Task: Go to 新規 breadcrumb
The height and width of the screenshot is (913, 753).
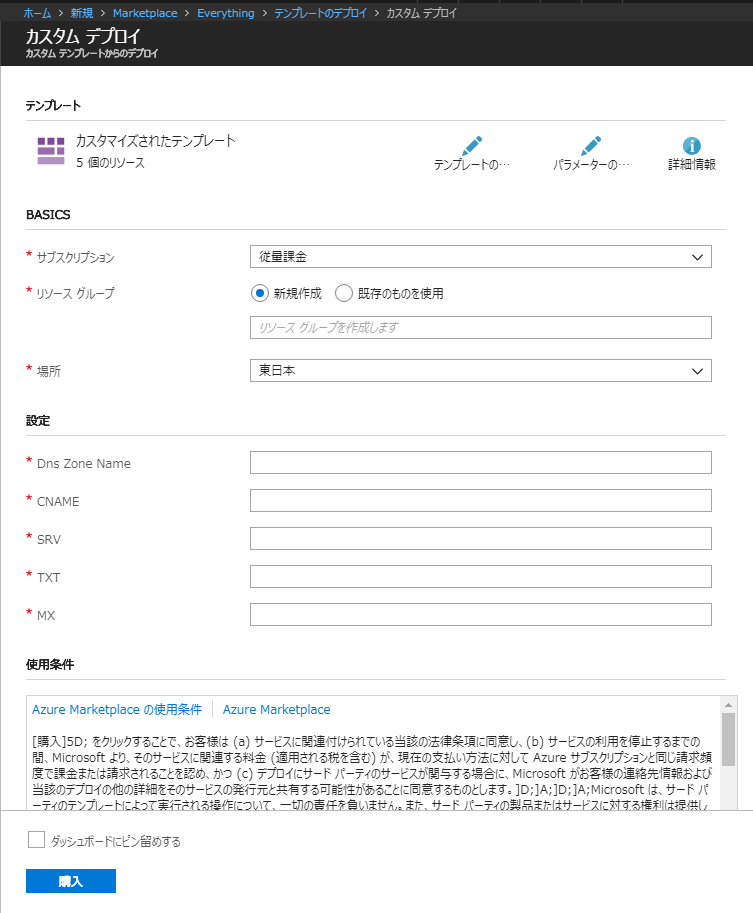Action: point(82,13)
